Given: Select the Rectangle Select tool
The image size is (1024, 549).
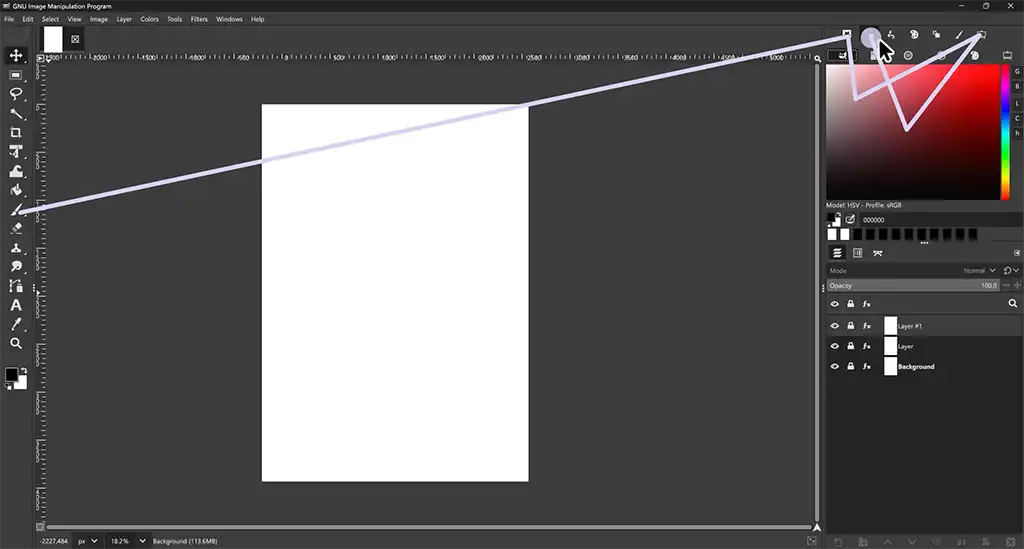Looking at the screenshot, I should point(16,75).
